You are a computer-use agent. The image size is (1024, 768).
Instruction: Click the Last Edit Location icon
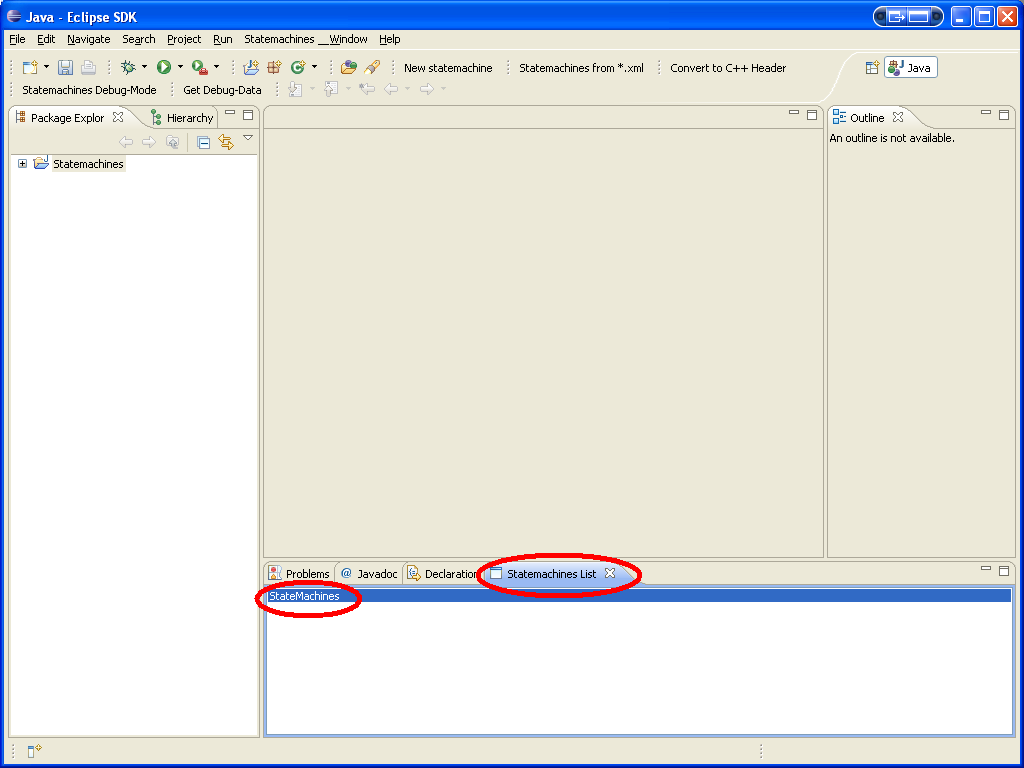pos(367,89)
